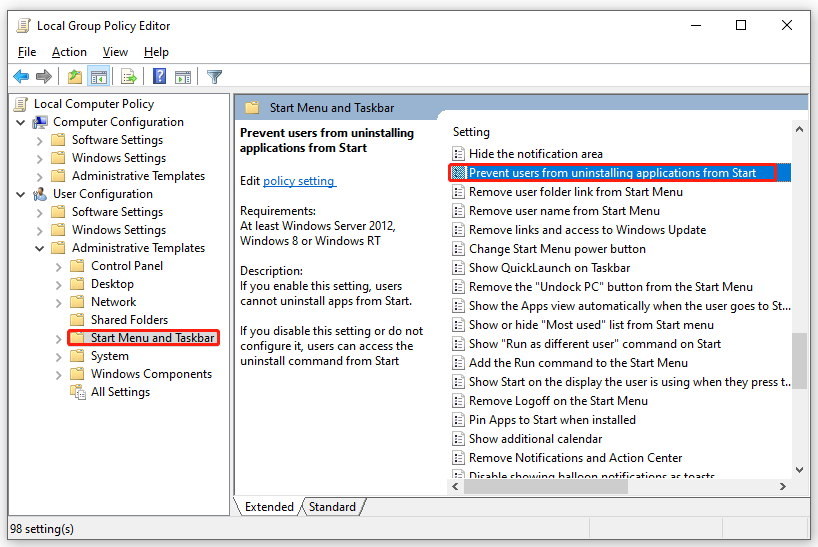
Task: Open the File menu
Action: [27, 52]
